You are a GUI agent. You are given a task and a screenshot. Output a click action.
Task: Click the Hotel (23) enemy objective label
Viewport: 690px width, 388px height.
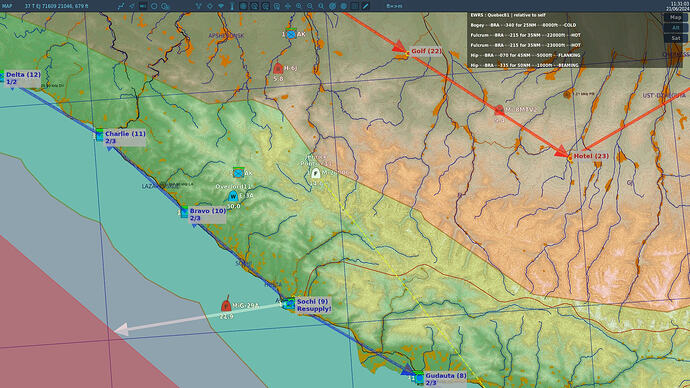coord(591,156)
